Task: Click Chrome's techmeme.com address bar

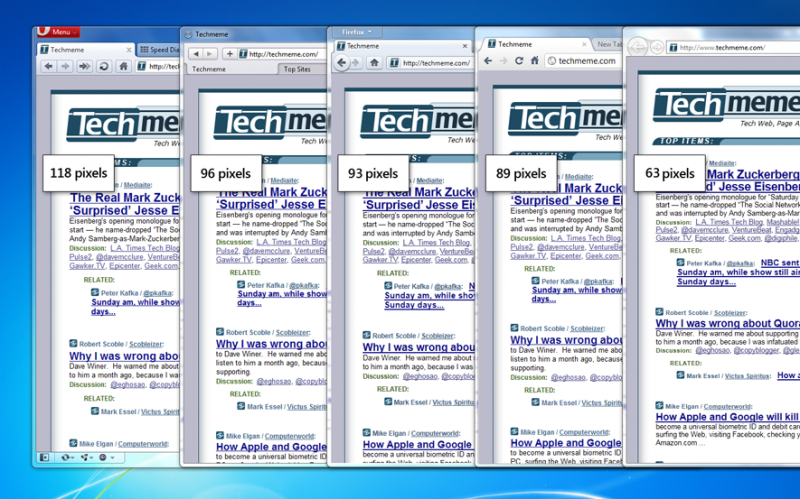Action: click(588, 61)
